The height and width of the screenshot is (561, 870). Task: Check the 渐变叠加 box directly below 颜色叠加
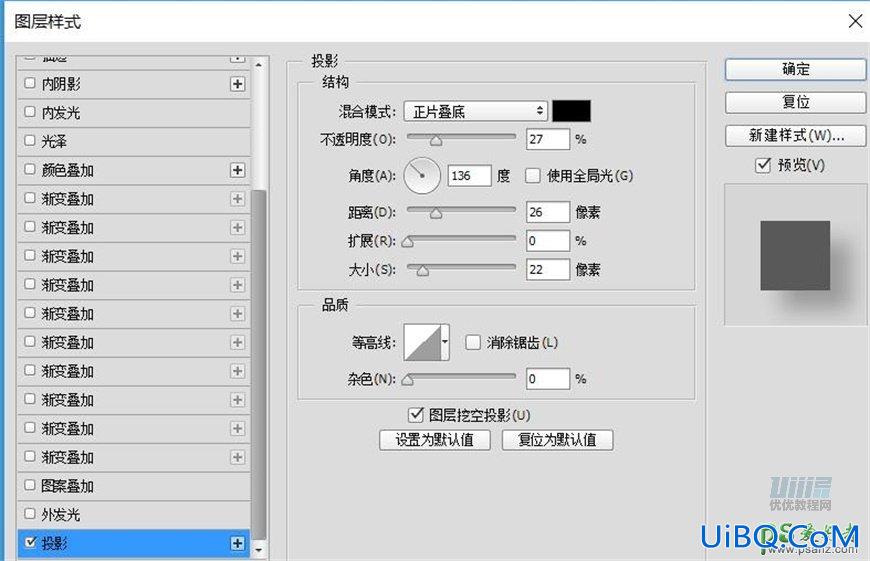(30, 198)
